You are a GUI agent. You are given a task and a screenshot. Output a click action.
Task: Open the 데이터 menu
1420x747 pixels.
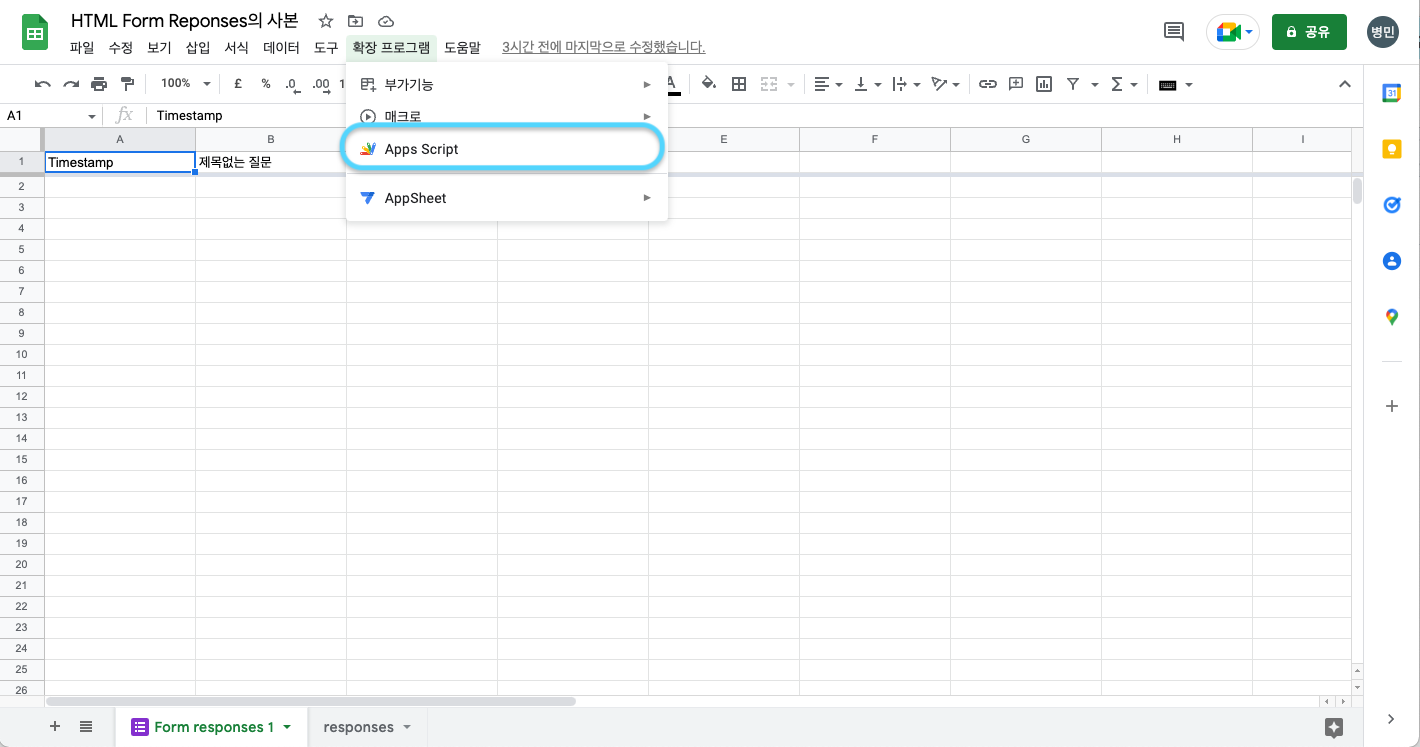tap(281, 47)
